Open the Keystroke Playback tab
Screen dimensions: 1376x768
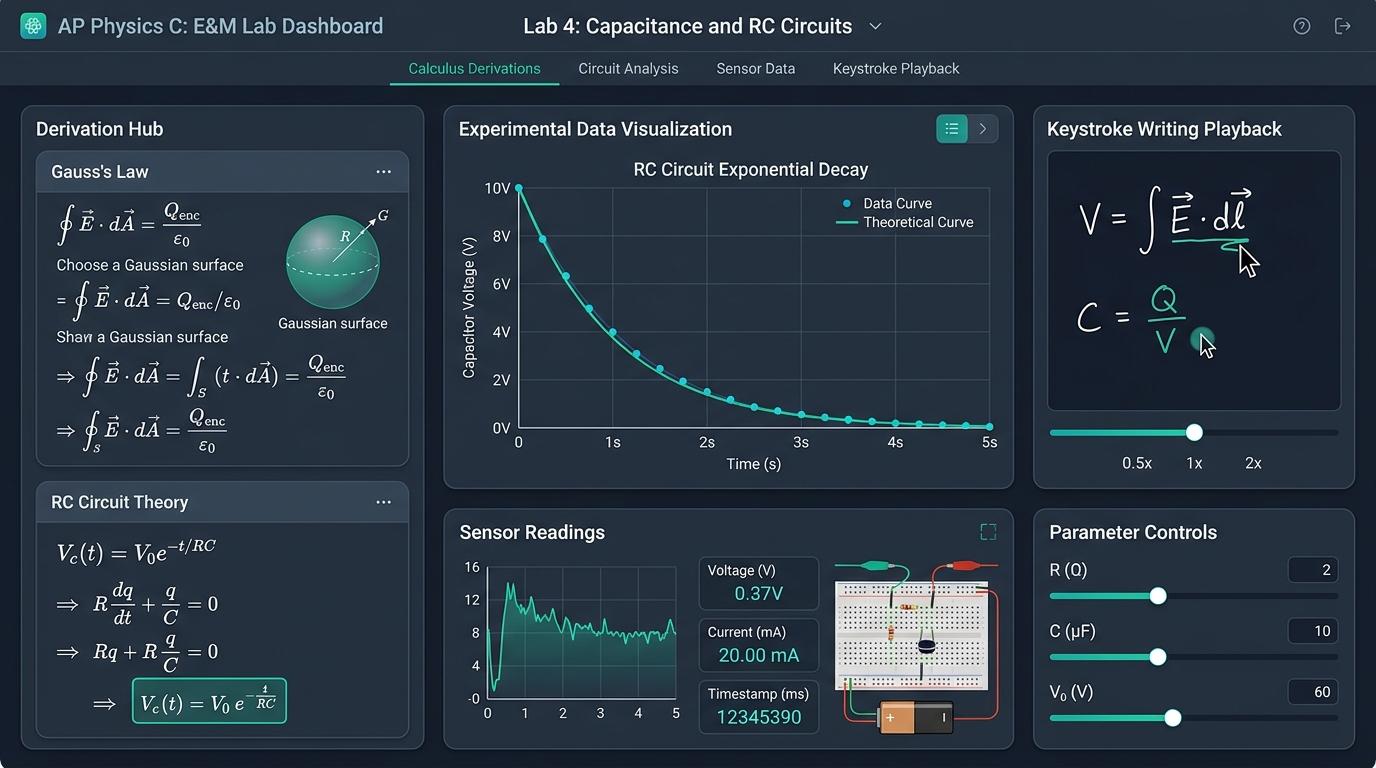(896, 69)
